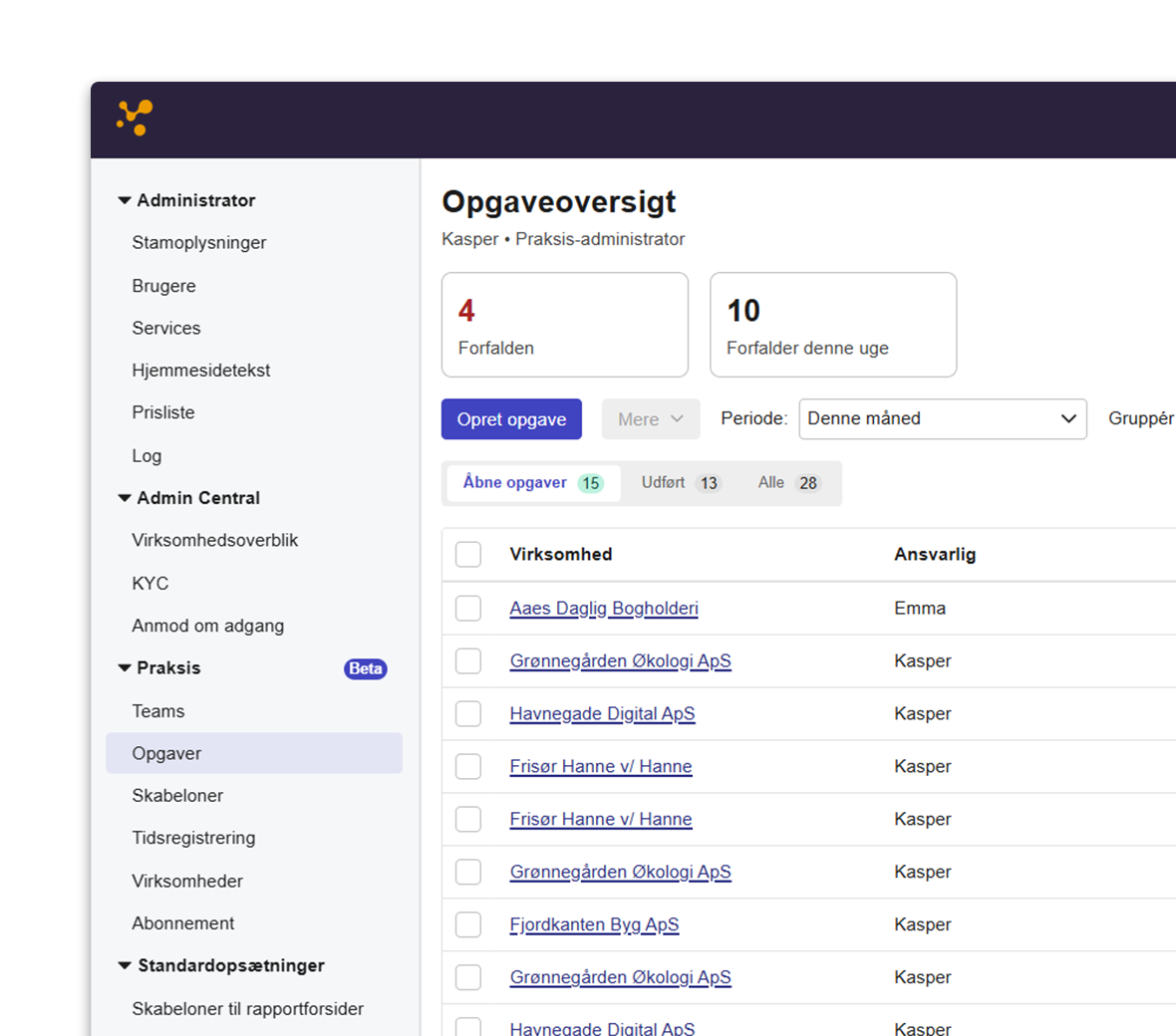
Task: Open Hjemmesidetekst in the sidebar
Action: [x=200, y=371]
